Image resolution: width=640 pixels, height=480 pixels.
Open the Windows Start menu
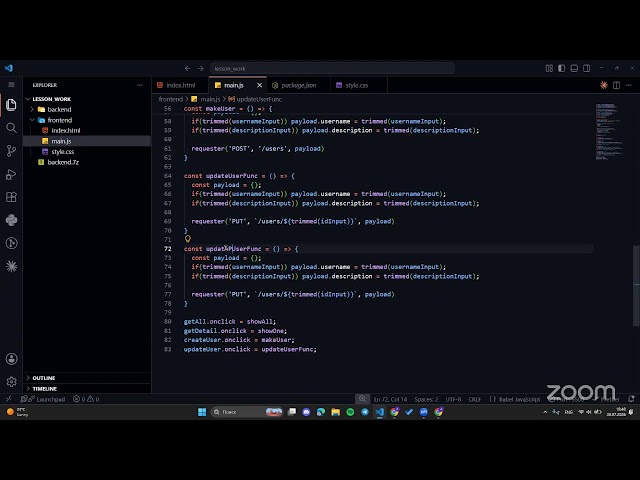202,412
